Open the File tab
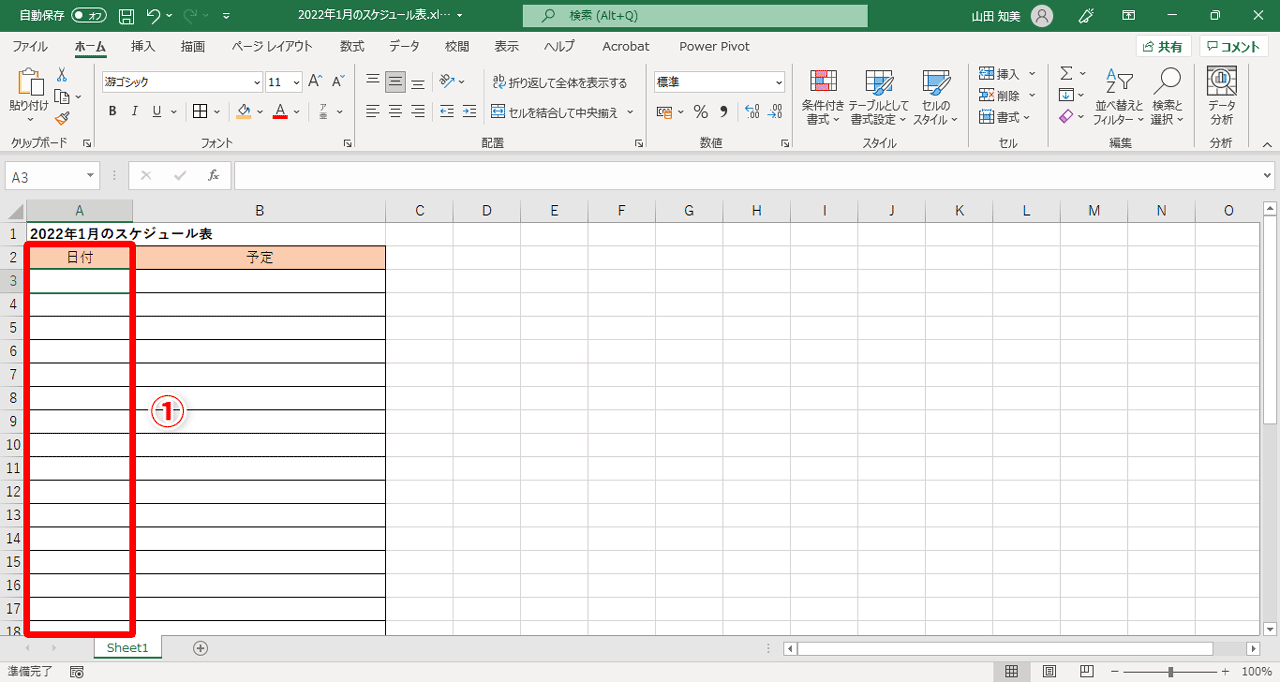Screen dimensions: 1280x682 click(30, 46)
